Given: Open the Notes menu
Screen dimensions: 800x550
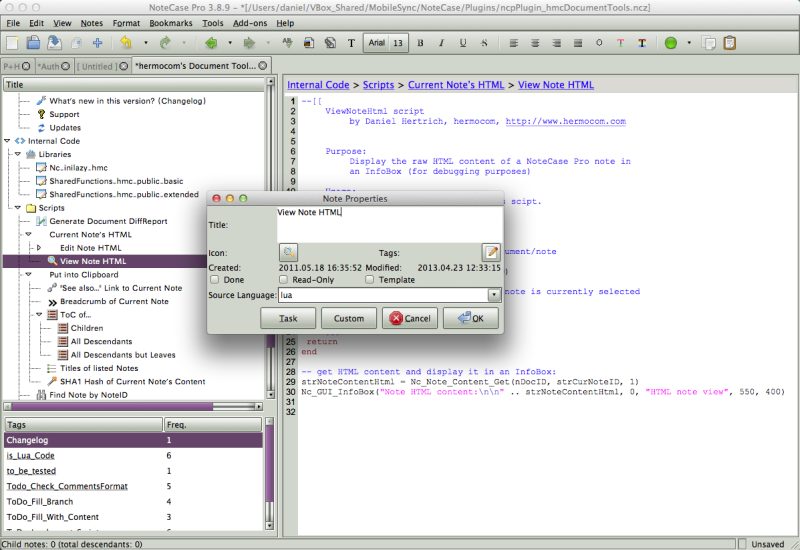Looking at the screenshot, I should click(x=91, y=23).
